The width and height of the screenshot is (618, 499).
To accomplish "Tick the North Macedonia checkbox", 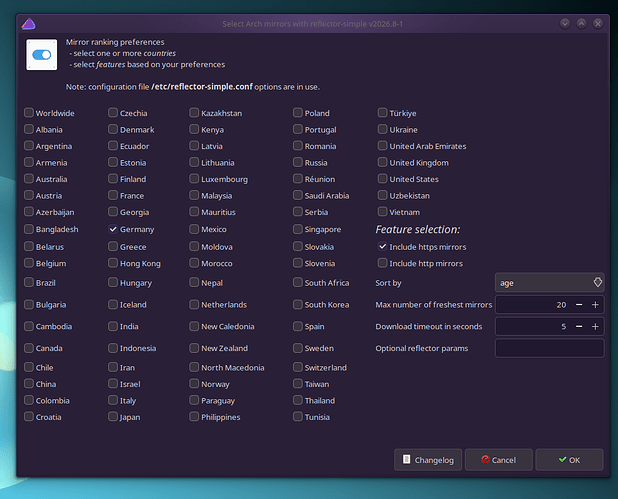I will 194,367.
